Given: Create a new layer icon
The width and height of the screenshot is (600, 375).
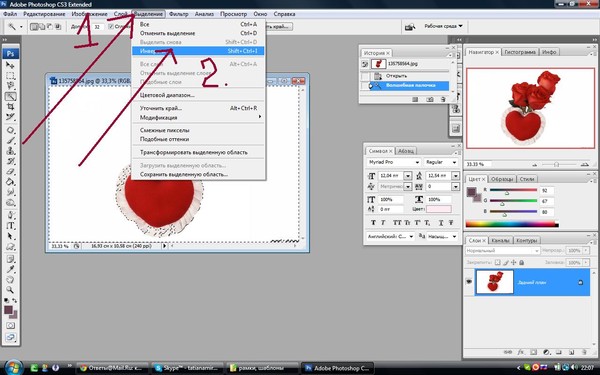Looking at the screenshot, I should click(571, 352).
